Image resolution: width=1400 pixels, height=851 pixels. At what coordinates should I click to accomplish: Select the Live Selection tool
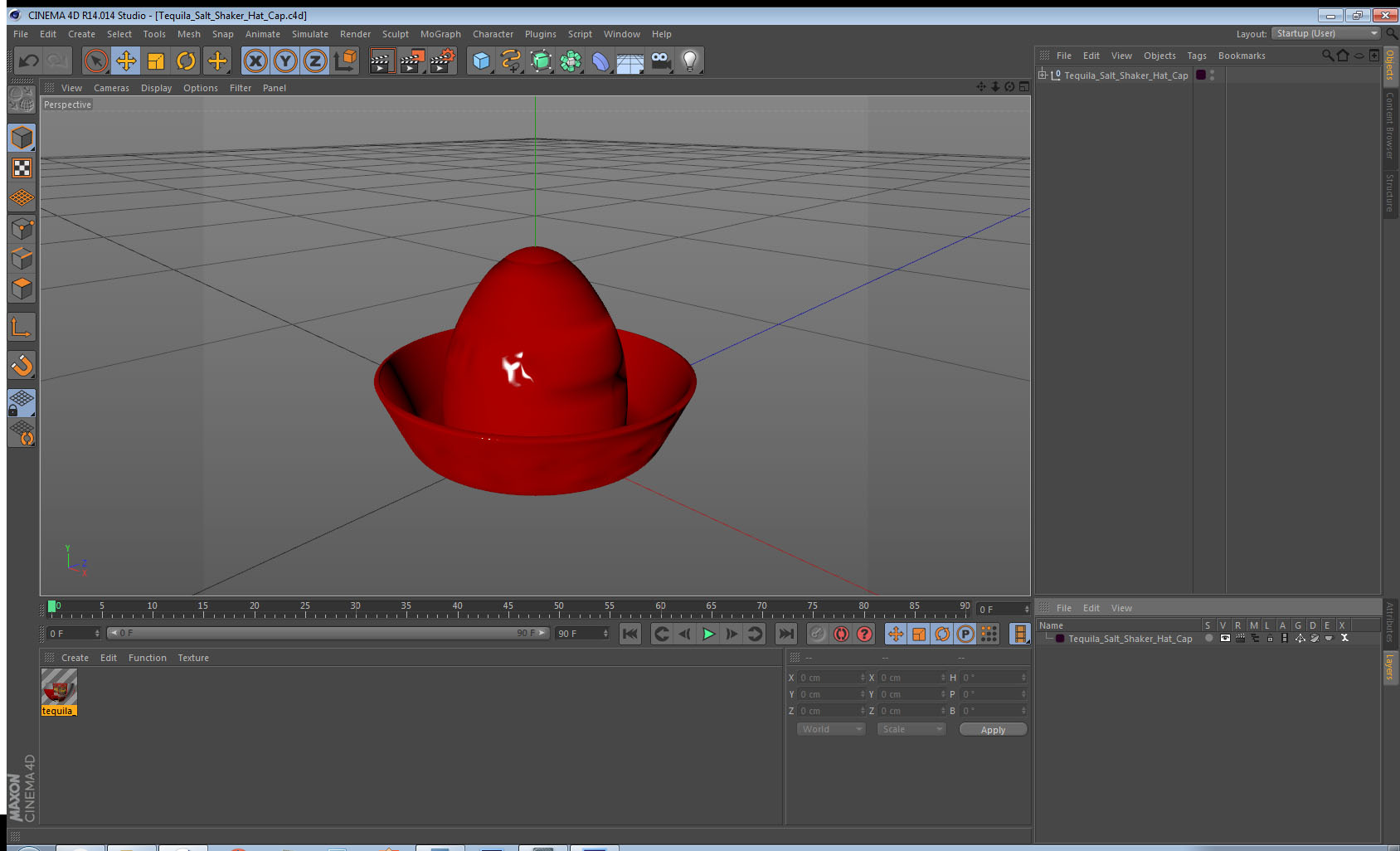point(96,61)
